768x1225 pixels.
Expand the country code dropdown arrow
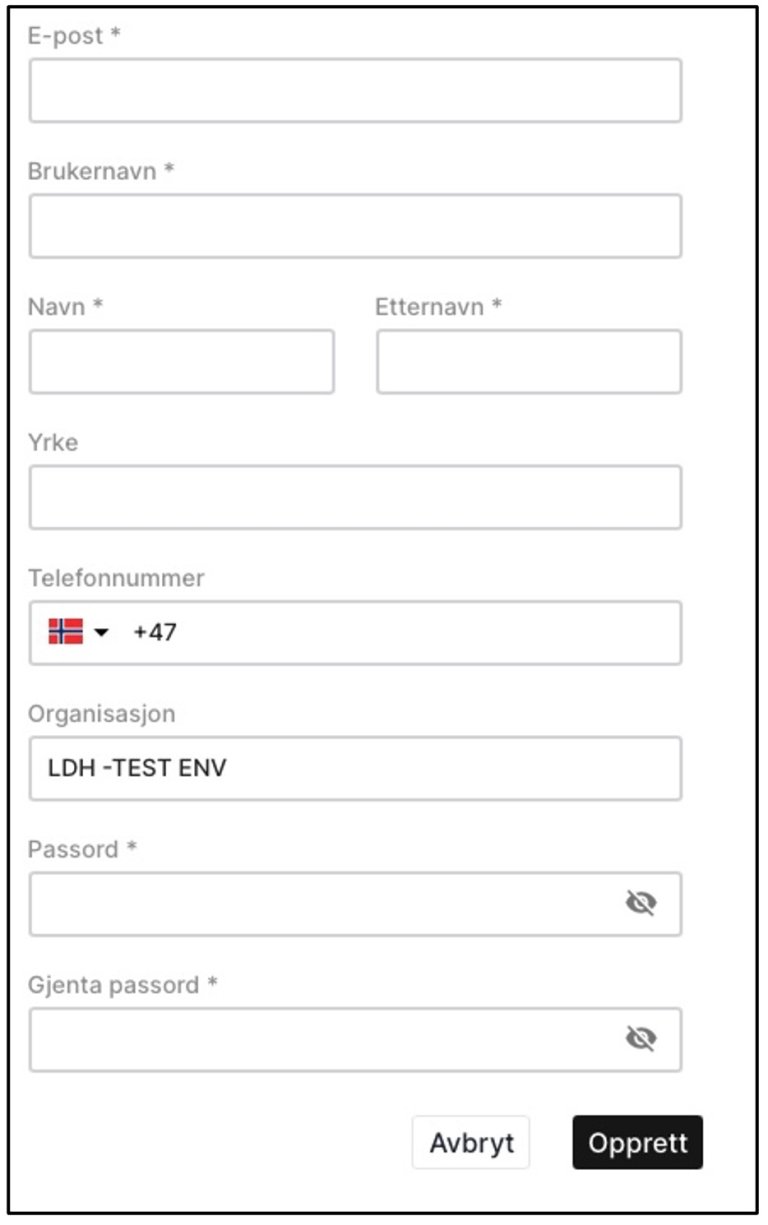[x=101, y=633]
